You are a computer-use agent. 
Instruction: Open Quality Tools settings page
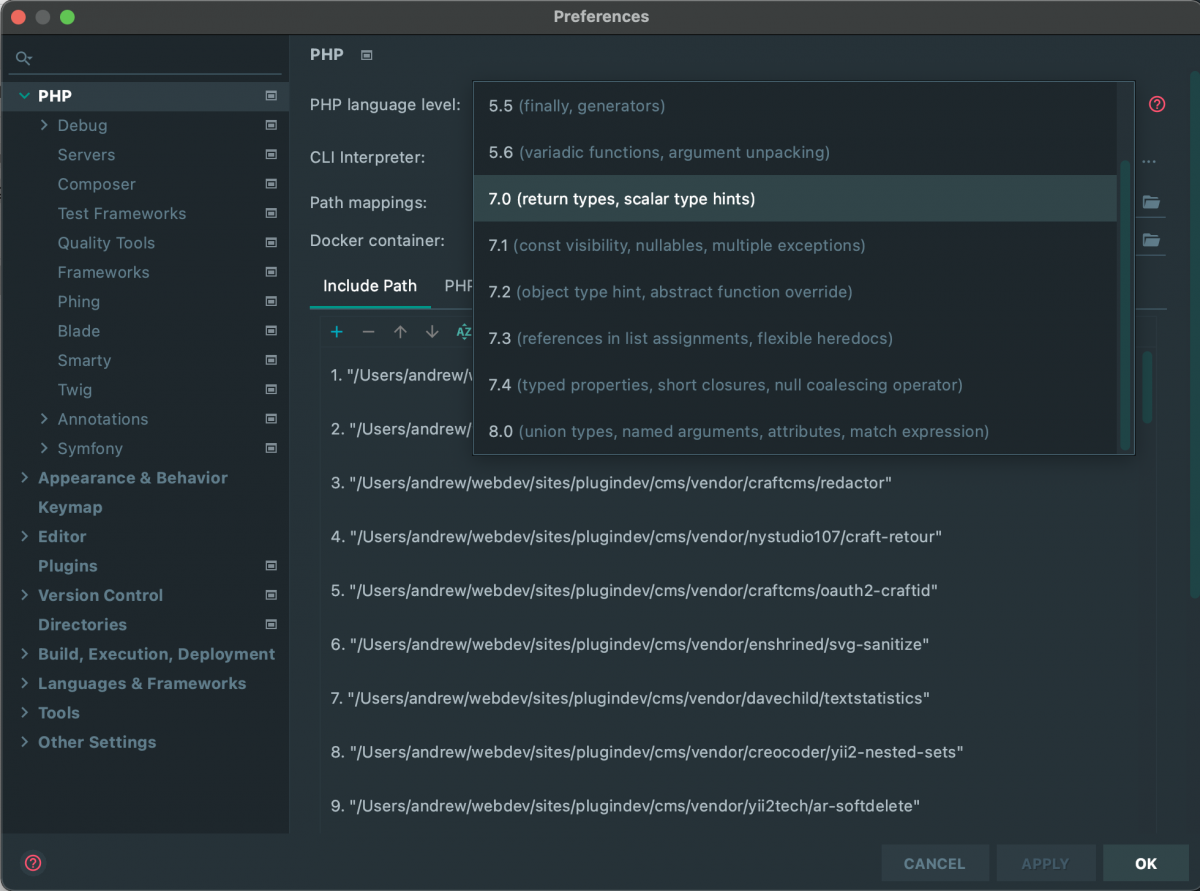[x=106, y=243]
